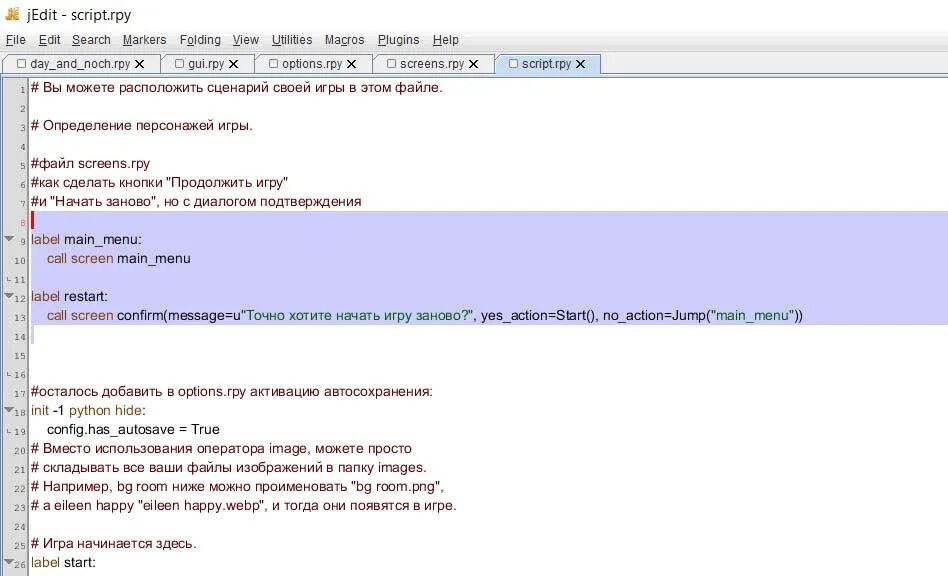Close the screens.rpy tab
948x576 pixels.
[x=473, y=64]
